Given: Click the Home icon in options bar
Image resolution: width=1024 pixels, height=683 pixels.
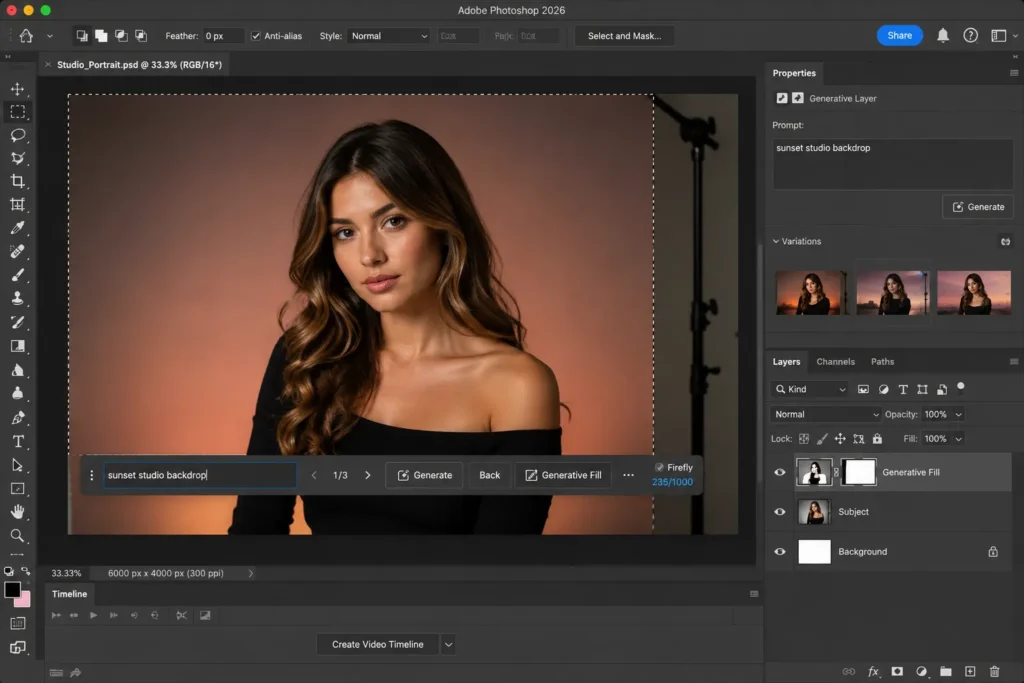Looking at the screenshot, I should pyautogui.click(x=26, y=36).
